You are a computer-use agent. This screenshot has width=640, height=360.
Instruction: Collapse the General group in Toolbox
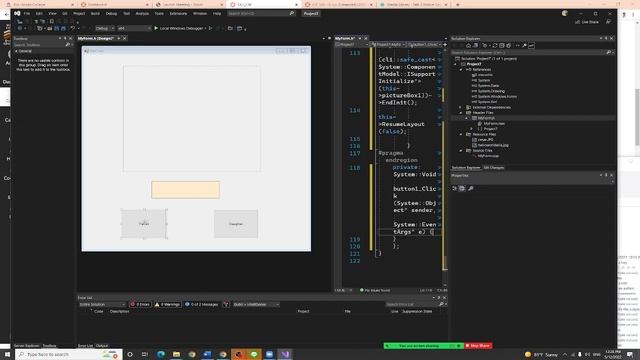16,51
